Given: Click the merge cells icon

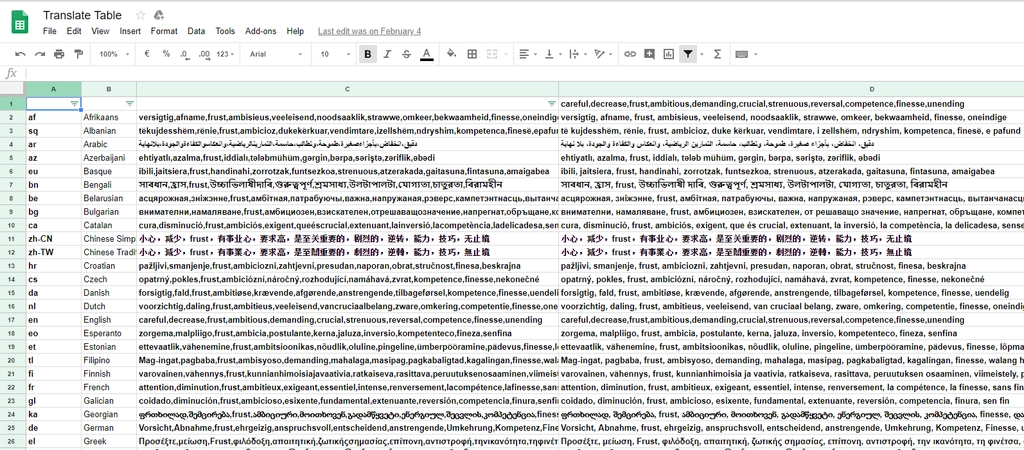Looking at the screenshot, I should (493, 54).
